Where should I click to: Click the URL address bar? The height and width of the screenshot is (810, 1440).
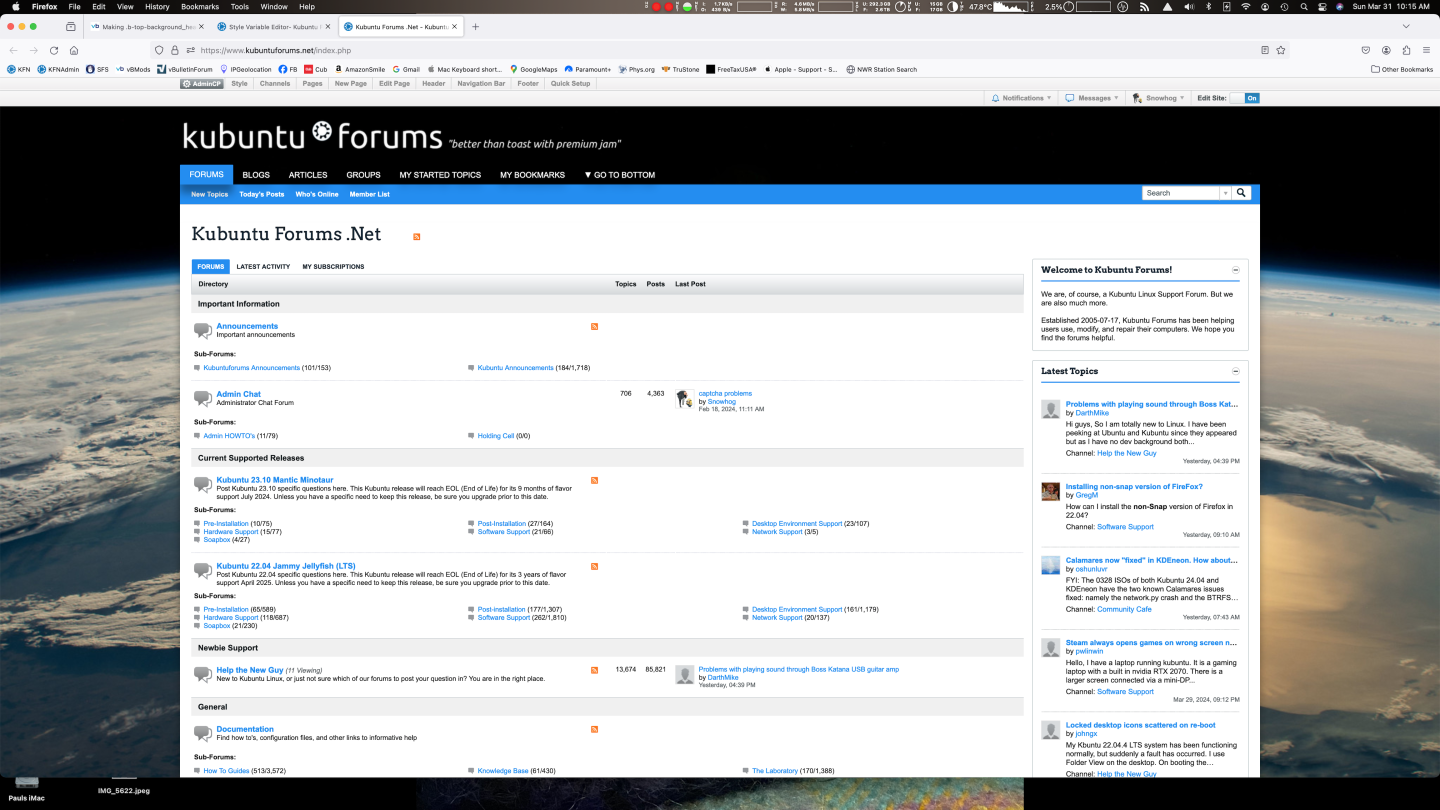tap(720, 50)
